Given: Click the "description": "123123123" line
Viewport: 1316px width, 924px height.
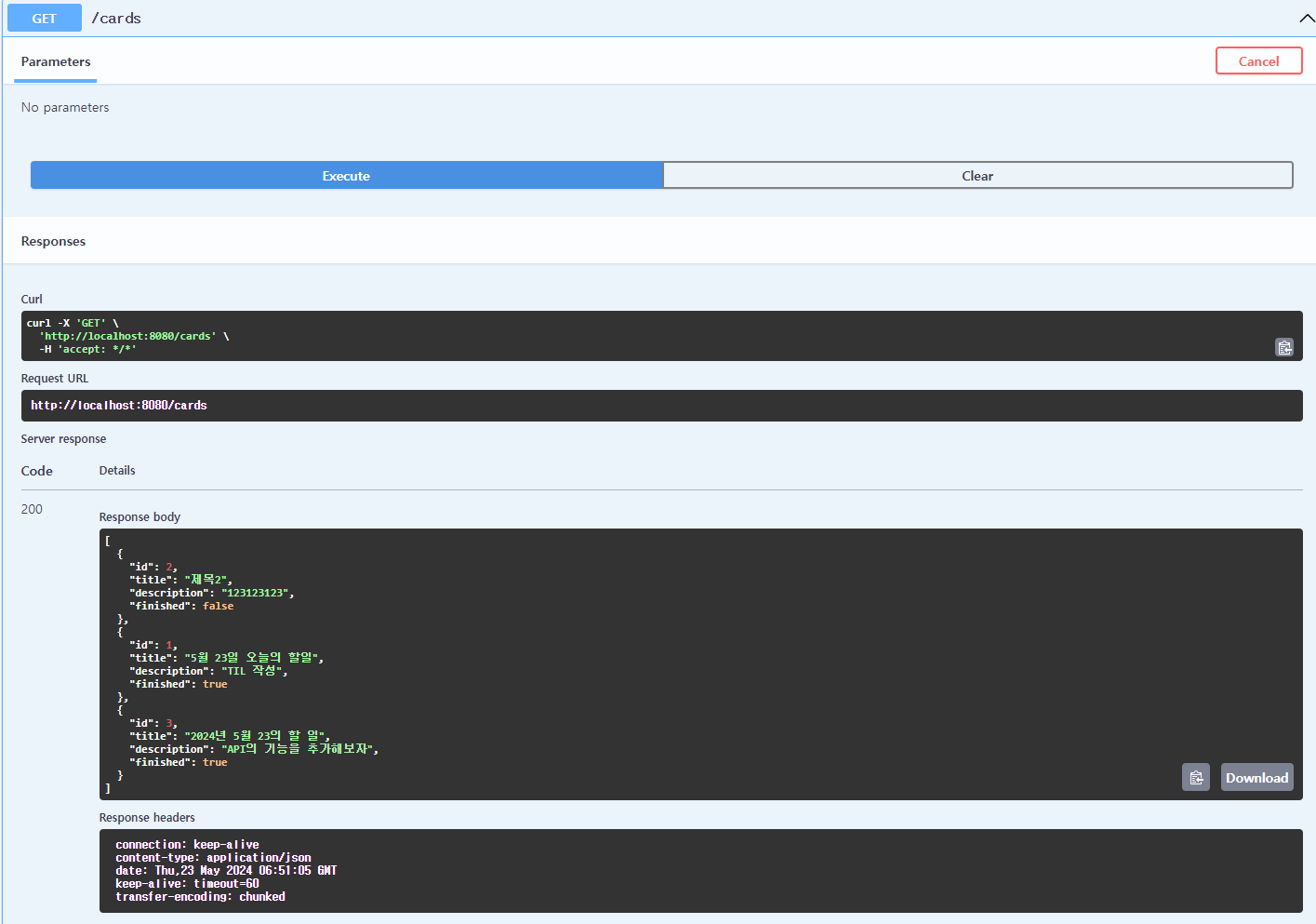Looking at the screenshot, I should (x=211, y=593).
